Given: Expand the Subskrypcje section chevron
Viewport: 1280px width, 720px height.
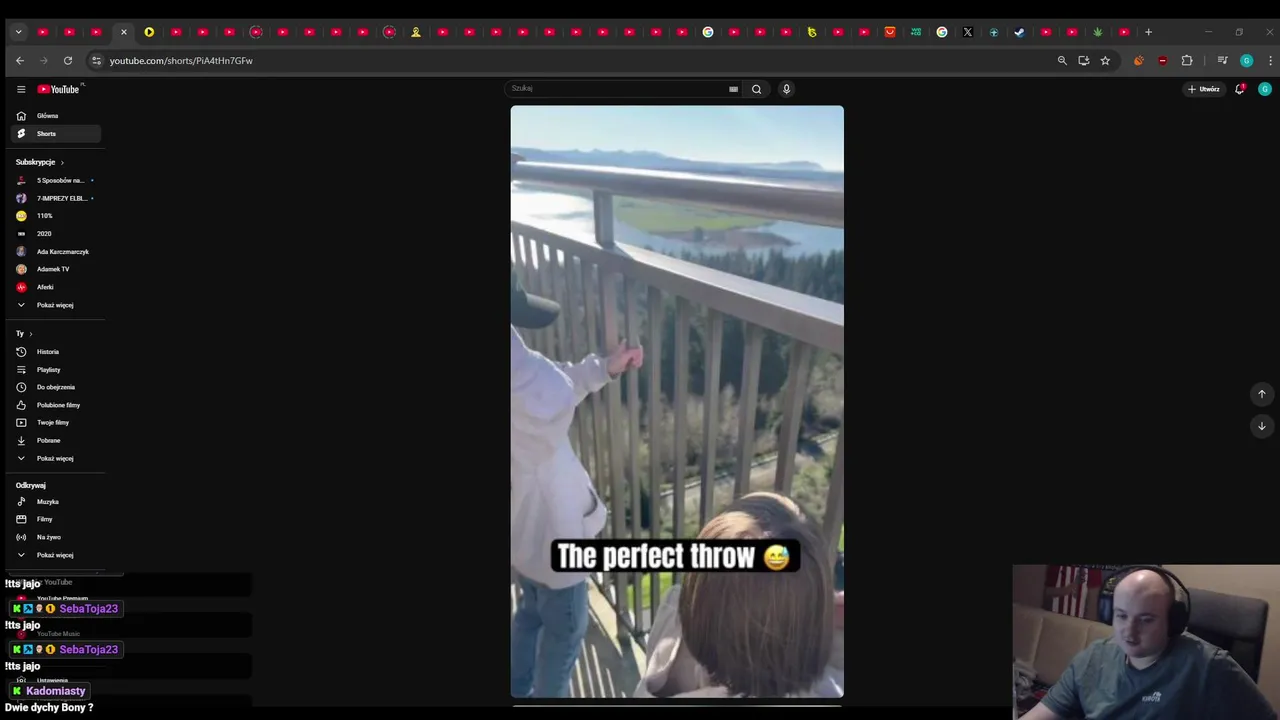Looking at the screenshot, I should pos(62,162).
